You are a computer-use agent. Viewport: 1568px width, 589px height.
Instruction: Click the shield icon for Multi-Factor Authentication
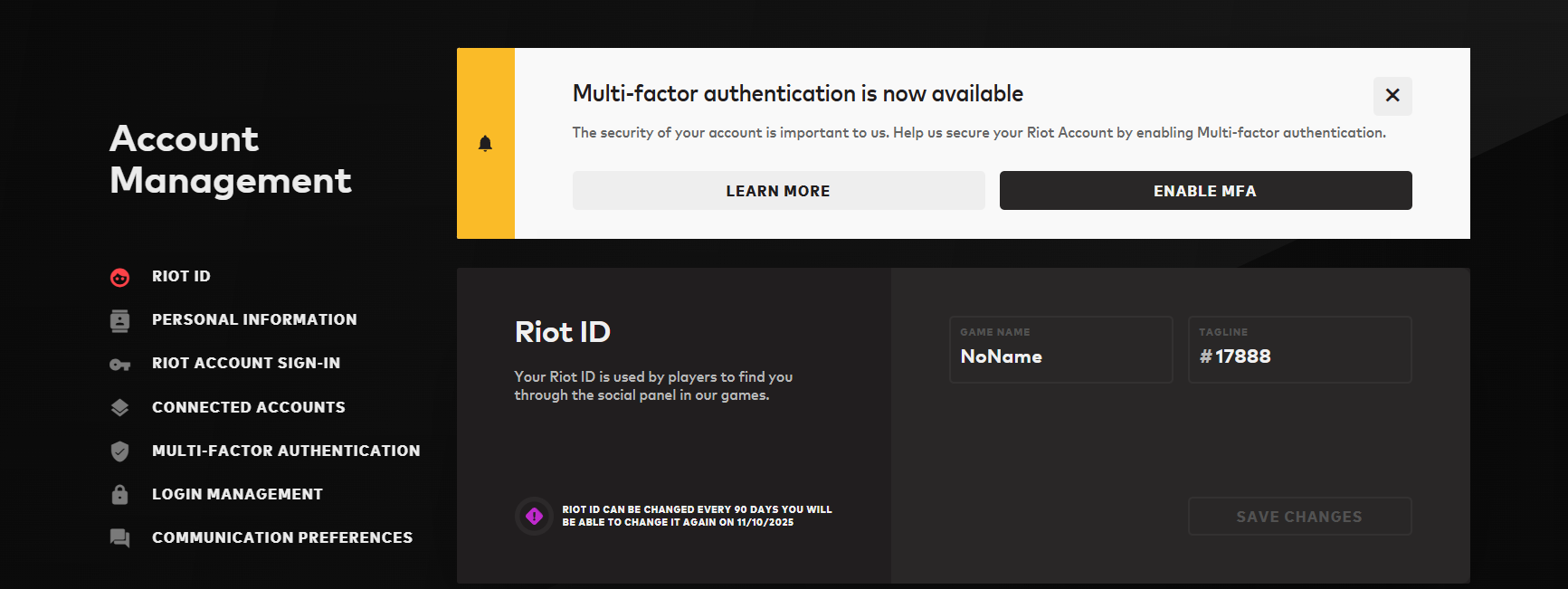[119, 451]
